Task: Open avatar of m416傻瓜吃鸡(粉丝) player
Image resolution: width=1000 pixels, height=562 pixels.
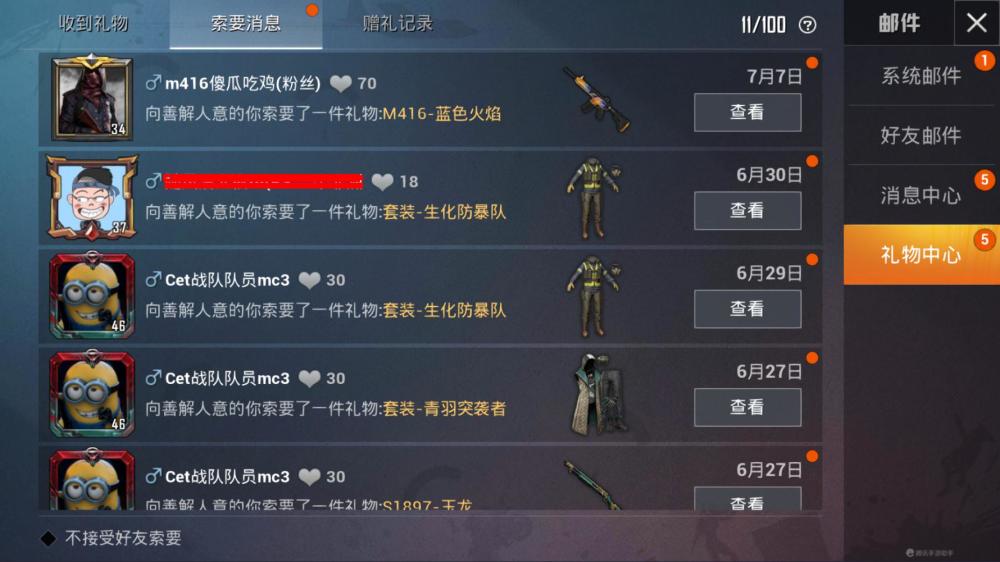Action: 92,98
